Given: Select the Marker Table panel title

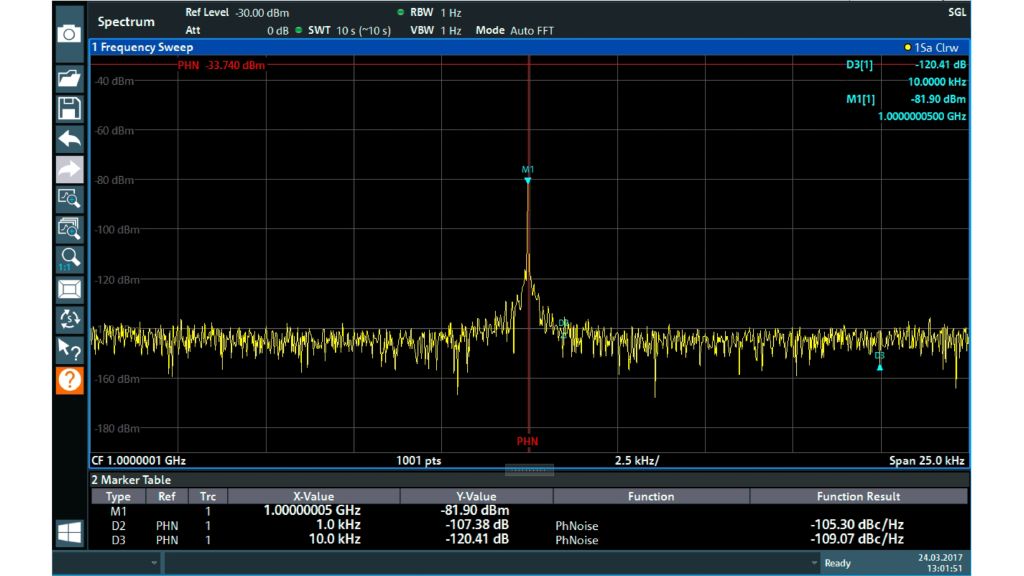Looking at the screenshot, I should (130, 480).
